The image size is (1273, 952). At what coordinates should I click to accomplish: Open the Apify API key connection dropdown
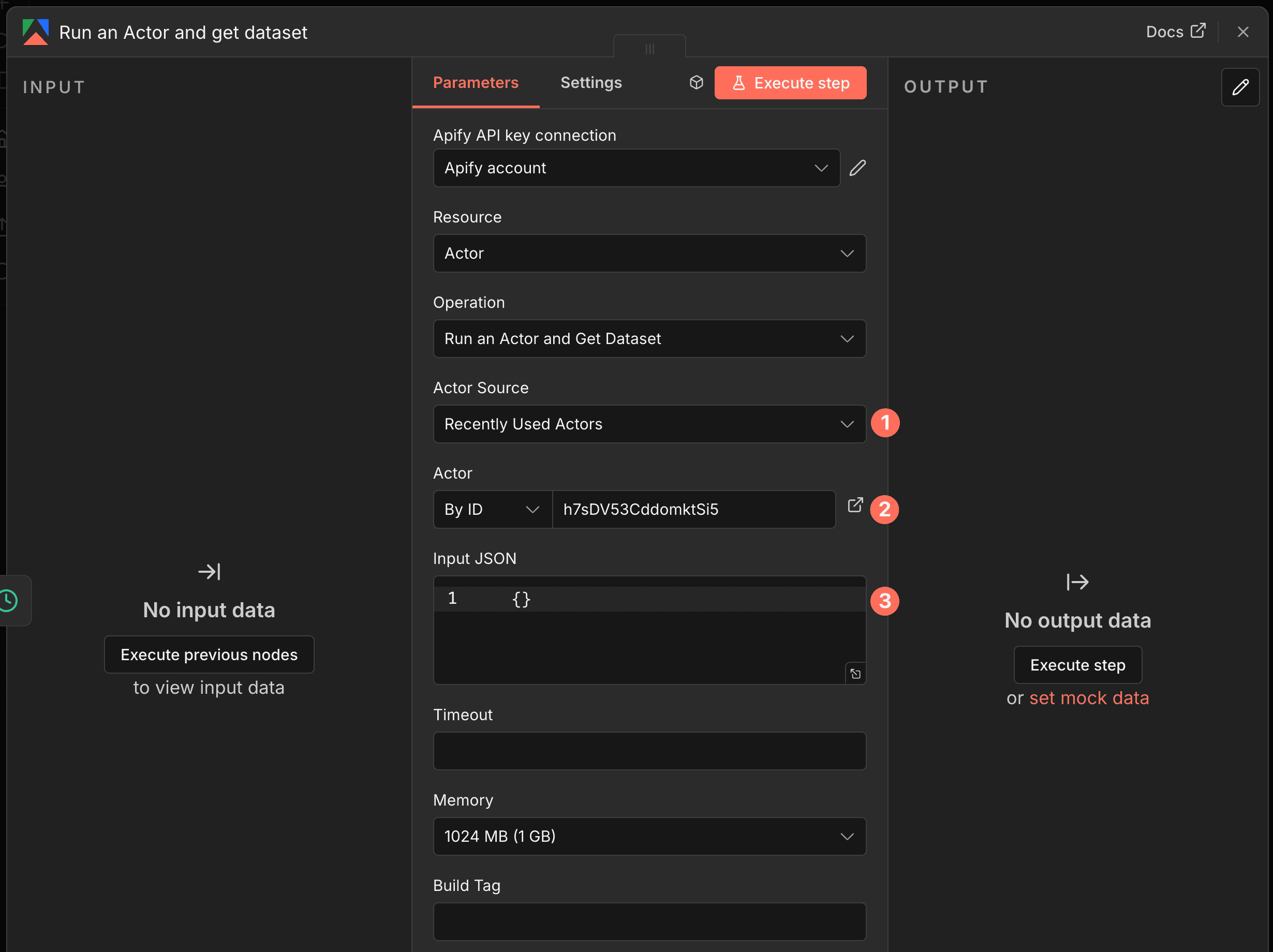tap(636, 168)
